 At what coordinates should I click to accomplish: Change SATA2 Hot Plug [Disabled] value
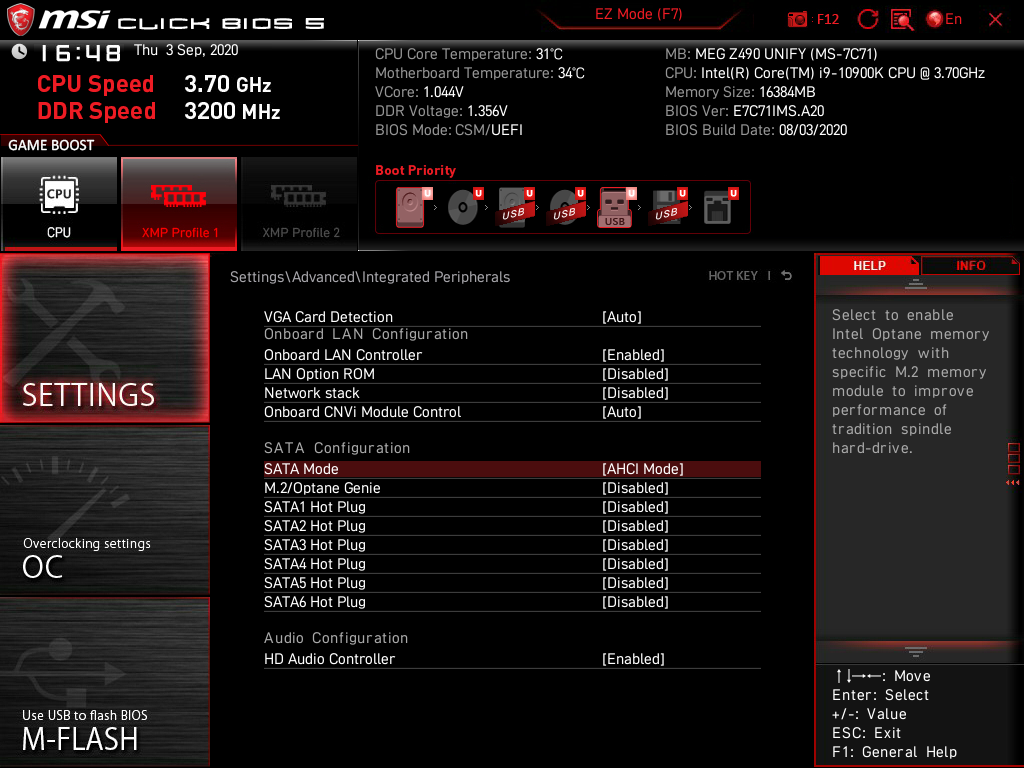pos(635,526)
